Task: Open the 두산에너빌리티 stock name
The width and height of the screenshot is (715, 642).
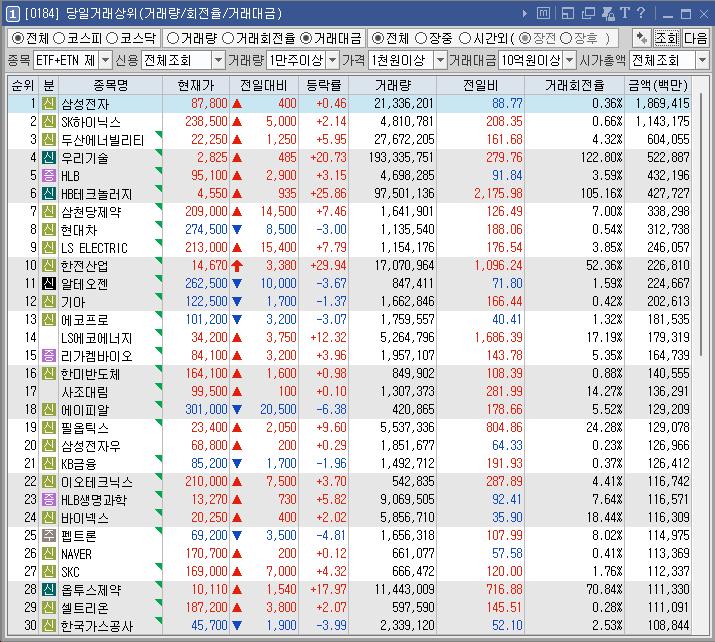Action: [103, 140]
